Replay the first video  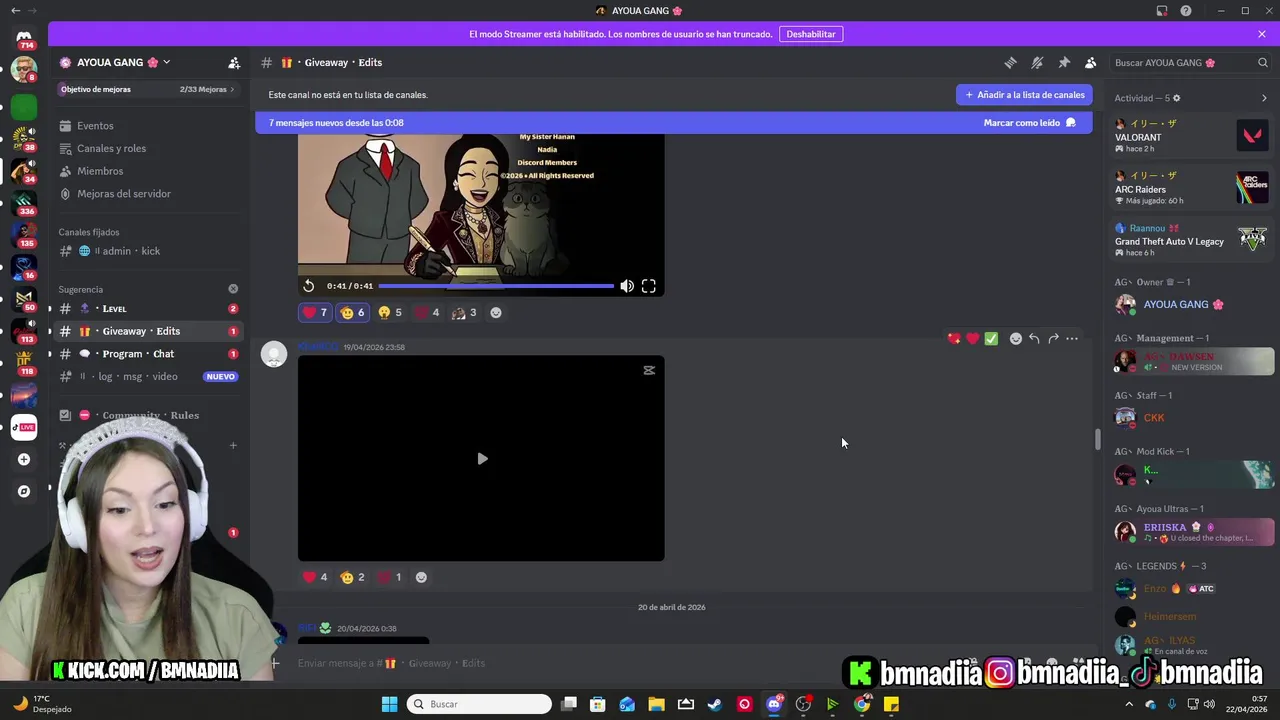tap(309, 286)
